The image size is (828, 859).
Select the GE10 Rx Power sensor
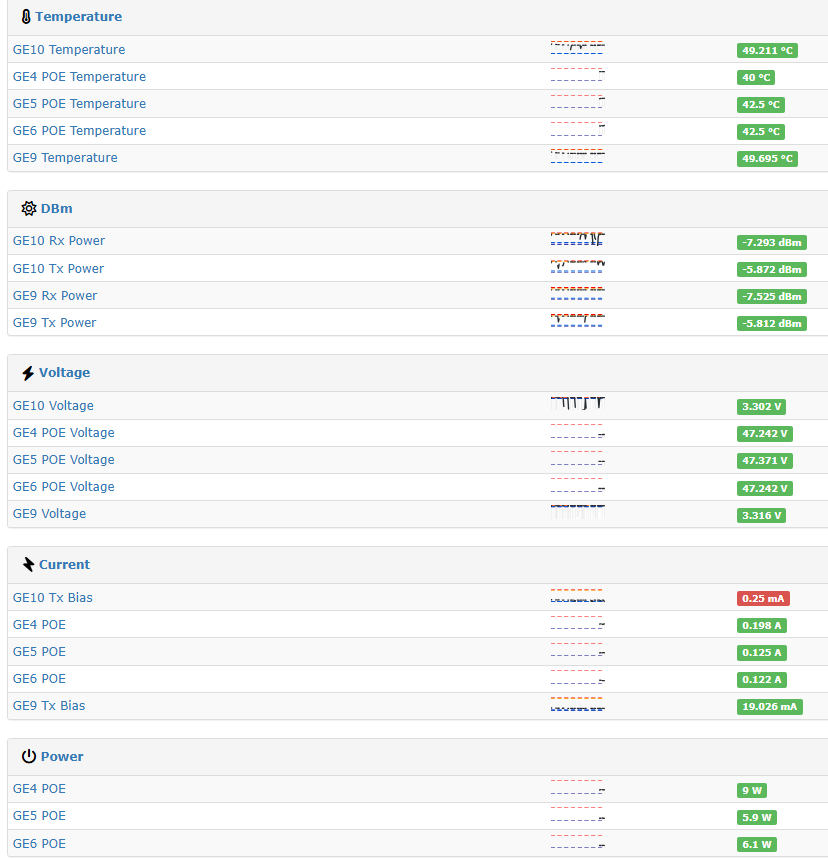(59, 241)
